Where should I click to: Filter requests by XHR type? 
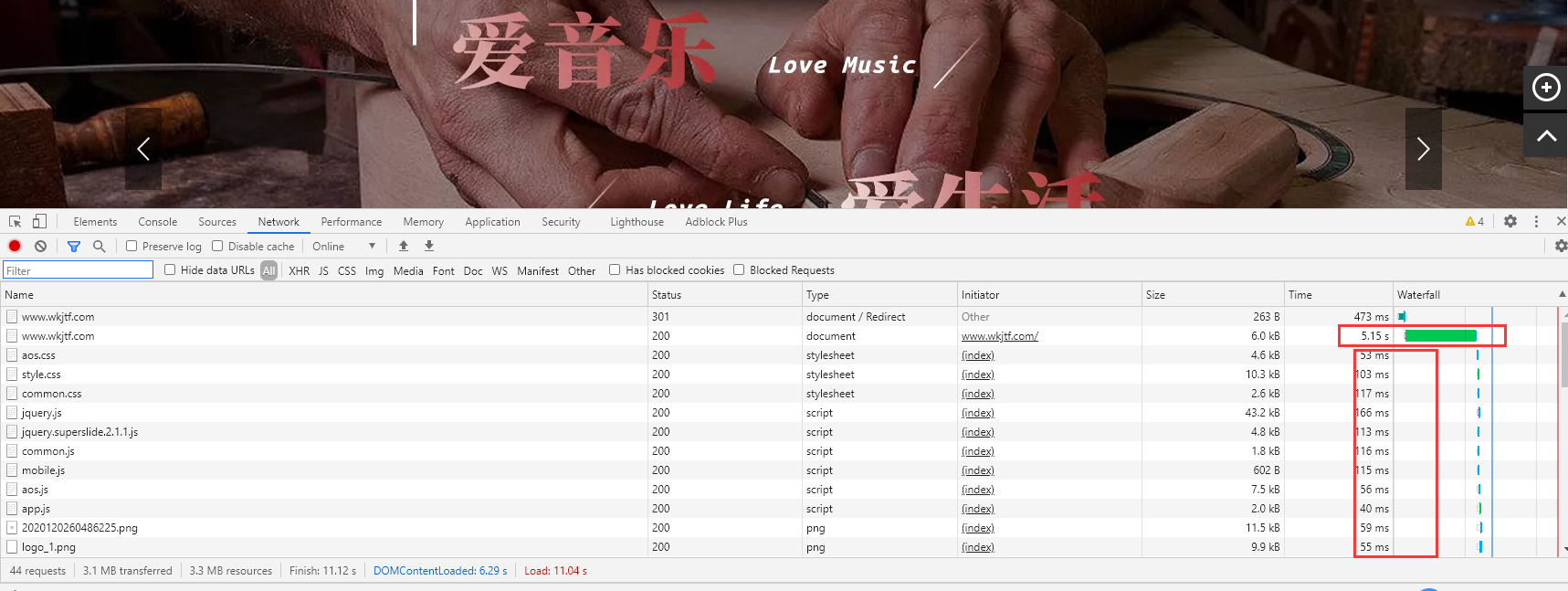[x=299, y=271]
